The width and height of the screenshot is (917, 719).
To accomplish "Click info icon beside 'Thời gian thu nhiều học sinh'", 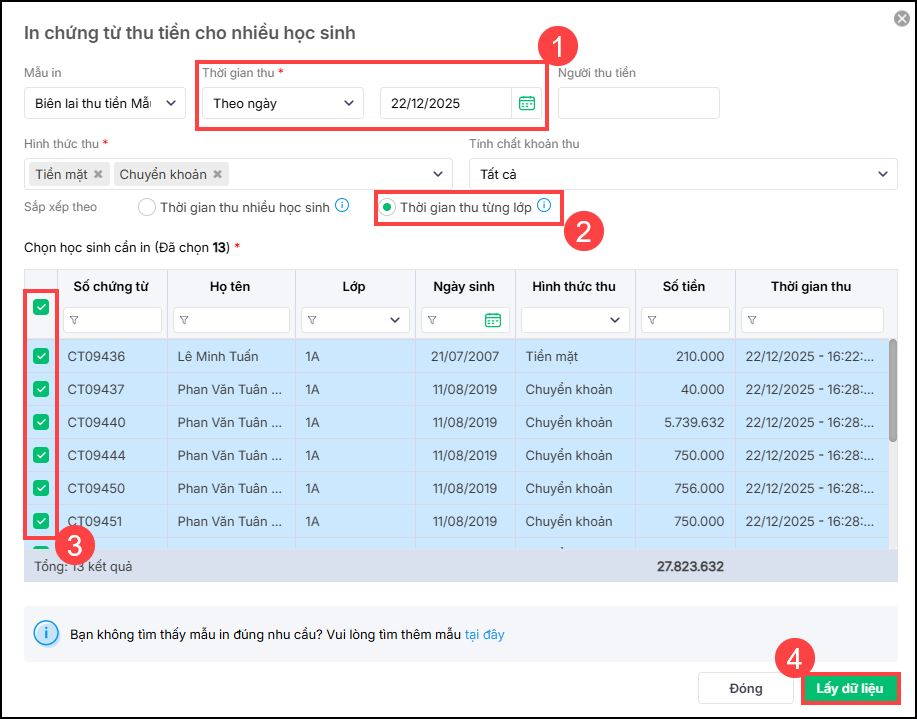I will 342,206.
